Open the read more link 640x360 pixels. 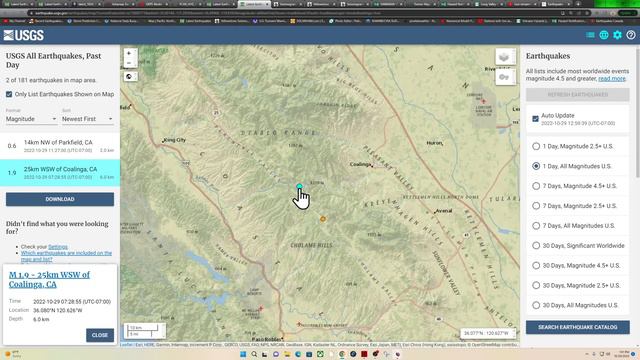pyautogui.click(x=612, y=78)
